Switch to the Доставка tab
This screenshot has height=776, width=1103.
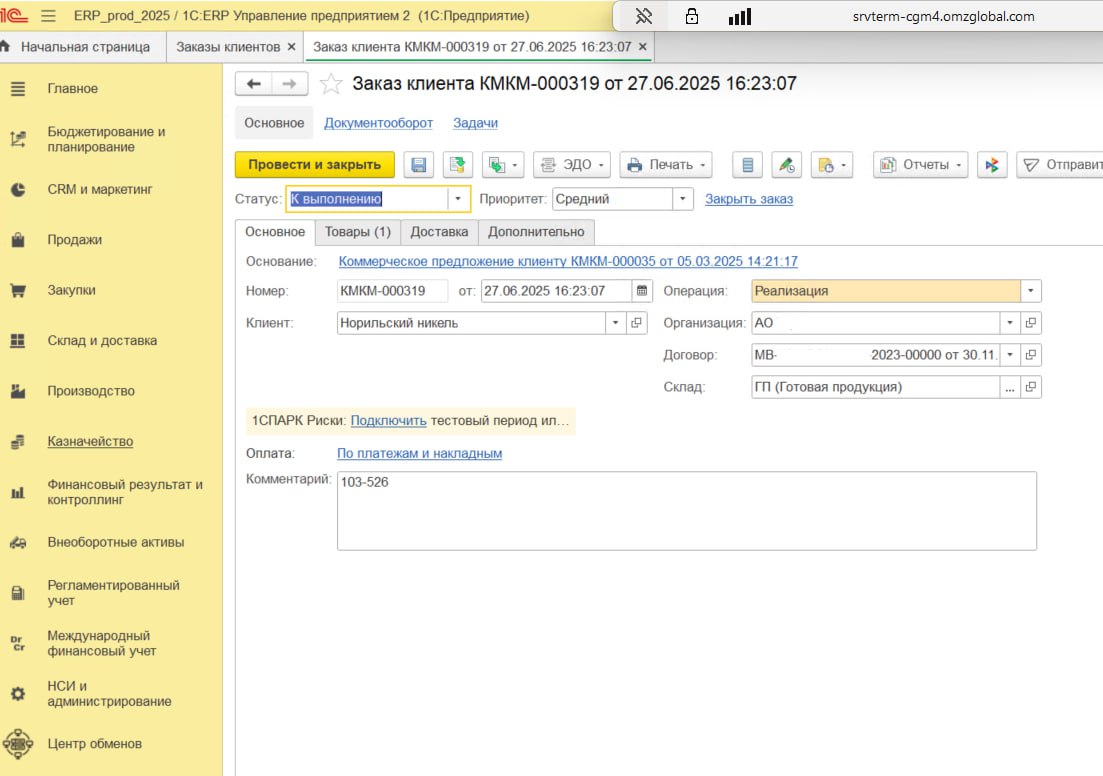[x=439, y=232]
